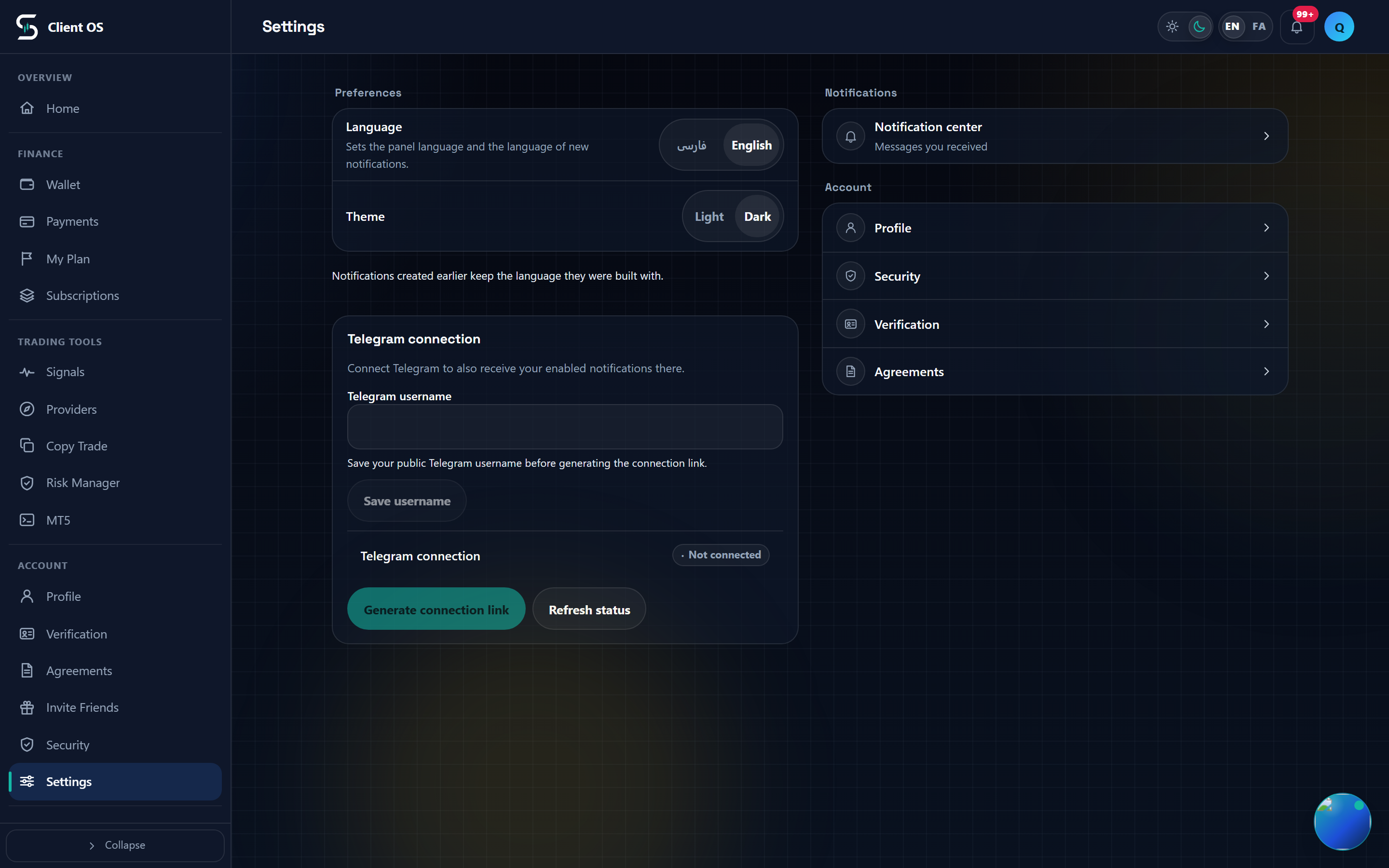
Task: Select EN language in header
Action: click(1232, 27)
